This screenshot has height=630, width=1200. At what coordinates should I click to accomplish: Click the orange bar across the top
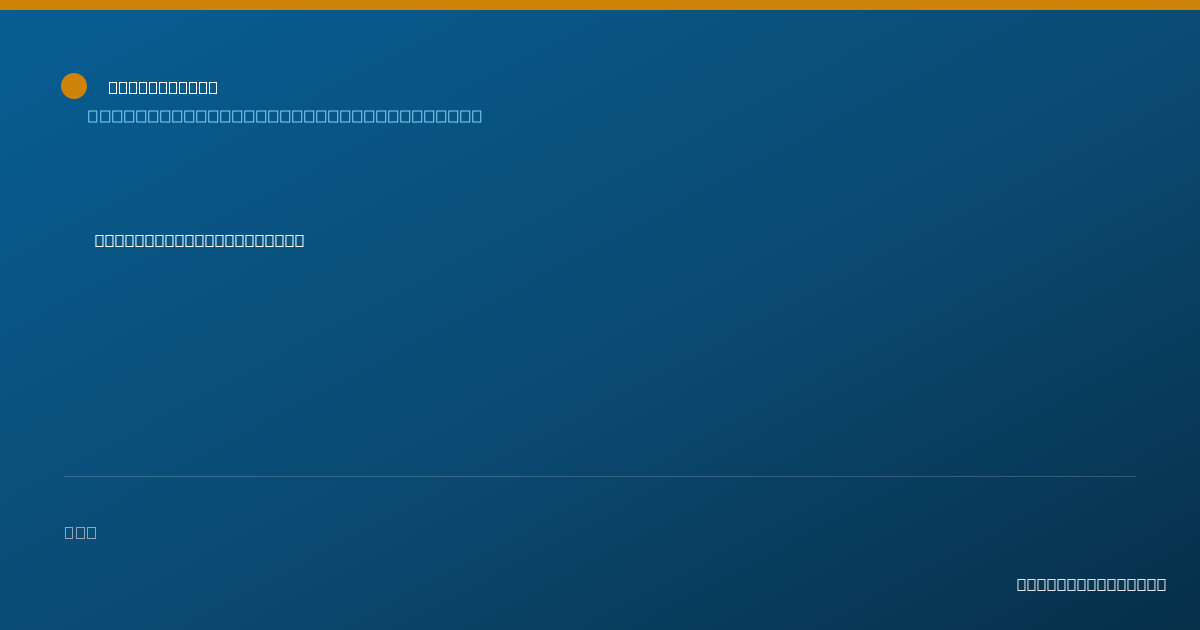pos(600,5)
